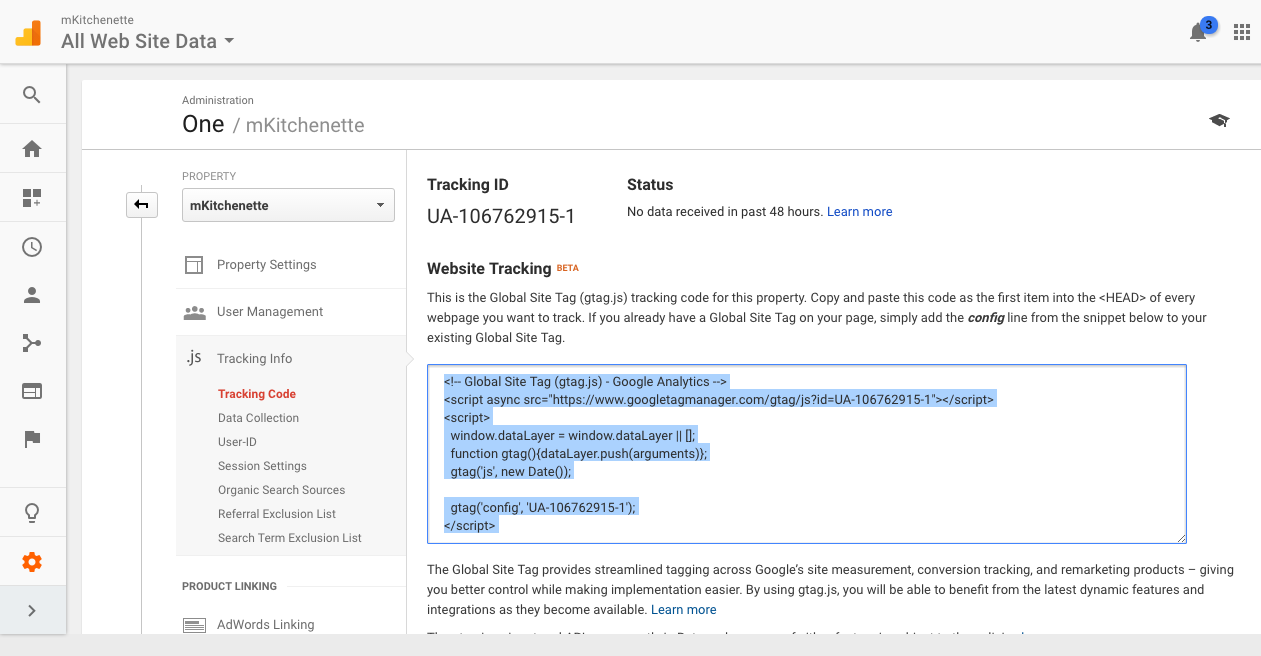
Task: Select Data Collection under Tracking Info
Action: pyautogui.click(x=258, y=418)
